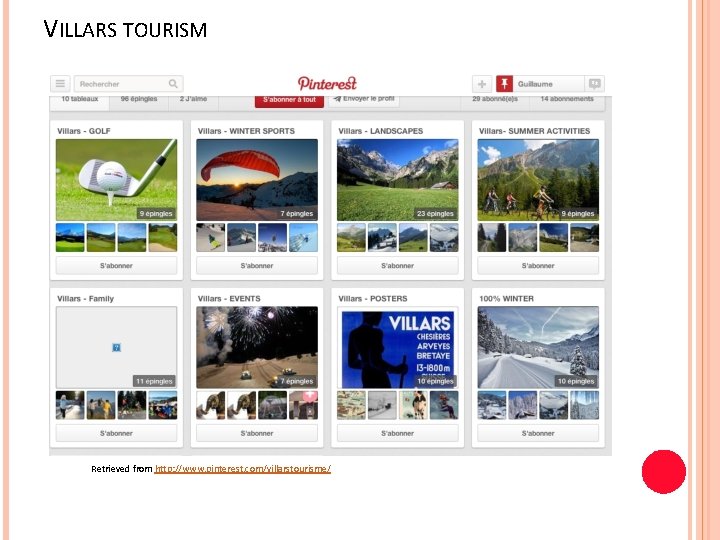720x540 pixels.
Task: Click S'abonner under Villars - POSTERS
Action: coord(397,433)
